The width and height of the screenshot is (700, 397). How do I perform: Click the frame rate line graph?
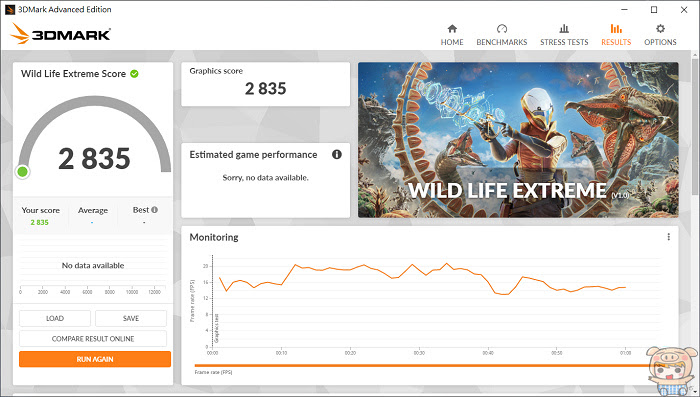(422, 279)
